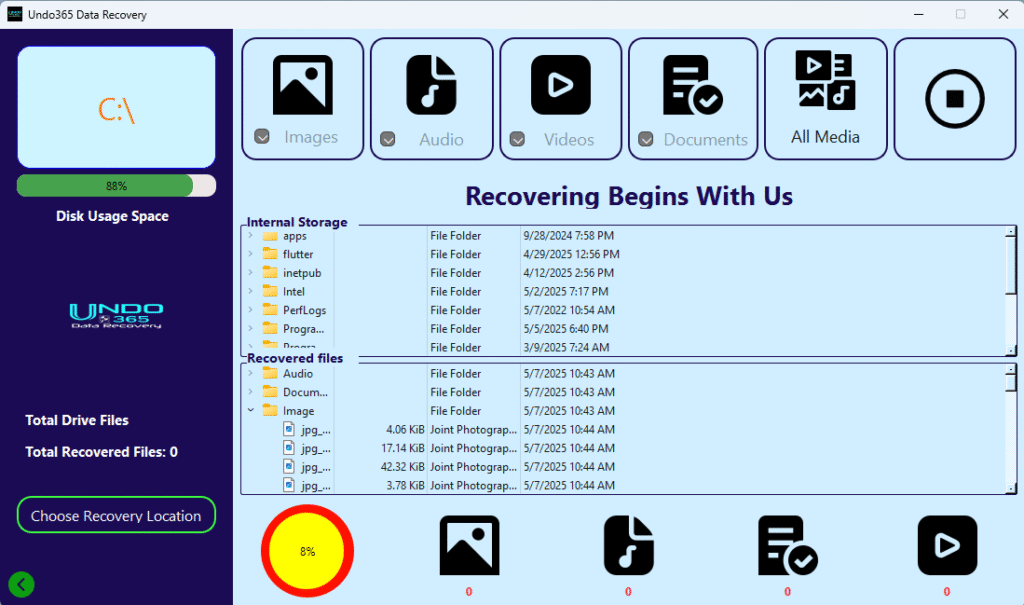The width and height of the screenshot is (1024, 605).
Task: Click the Images recovery icon
Action: pyautogui.click(x=302, y=85)
